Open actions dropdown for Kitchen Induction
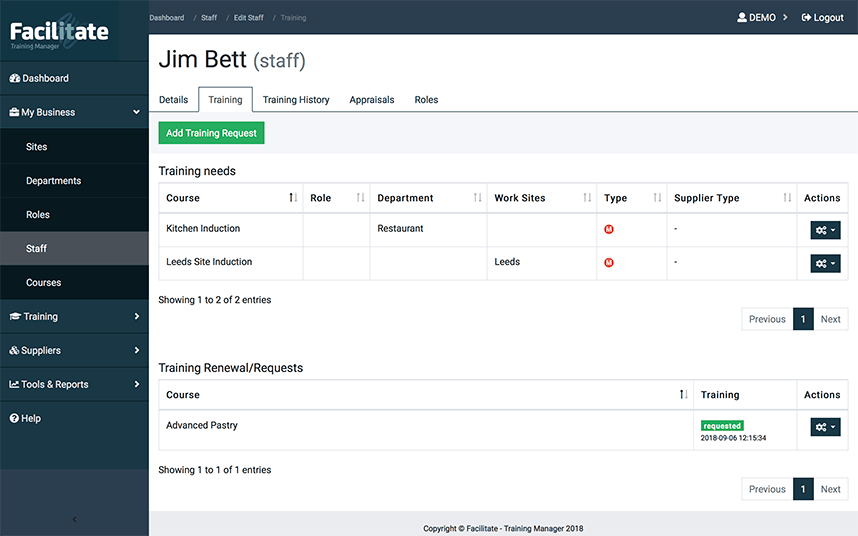The height and width of the screenshot is (536, 858). point(826,230)
